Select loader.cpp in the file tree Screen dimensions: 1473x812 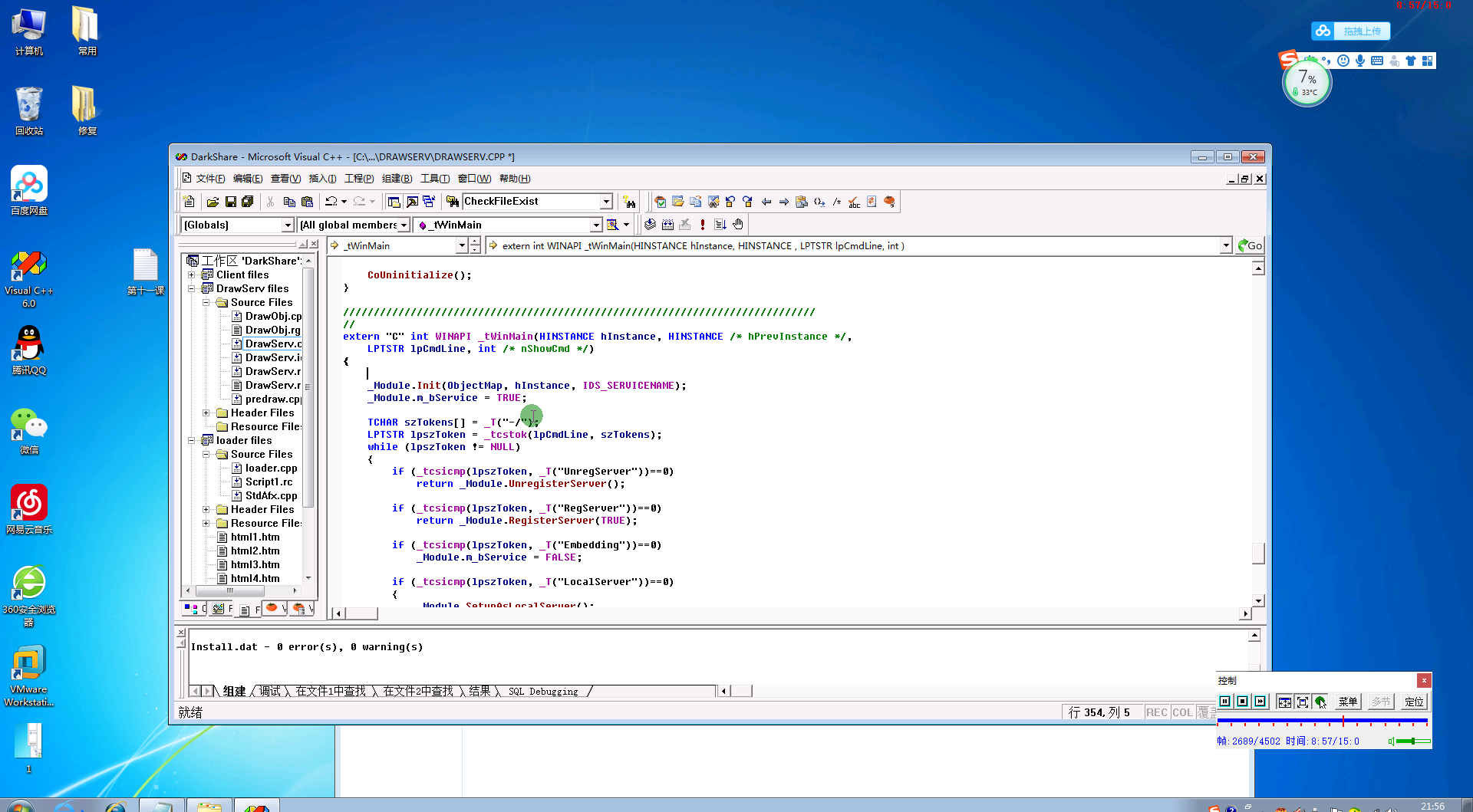(x=271, y=468)
